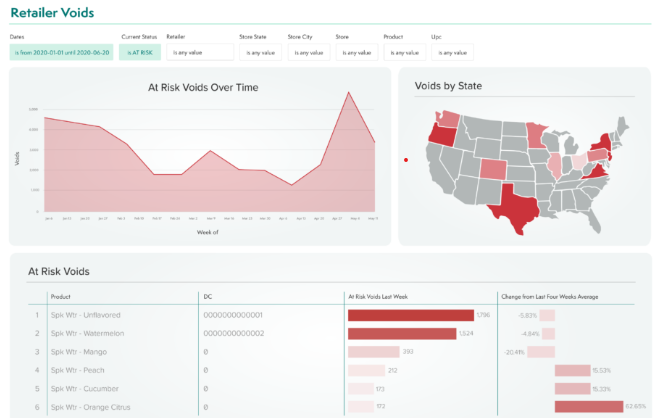The image size is (654, 418).
Task: Click the Store State filter field
Action: (x=260, y=52)
